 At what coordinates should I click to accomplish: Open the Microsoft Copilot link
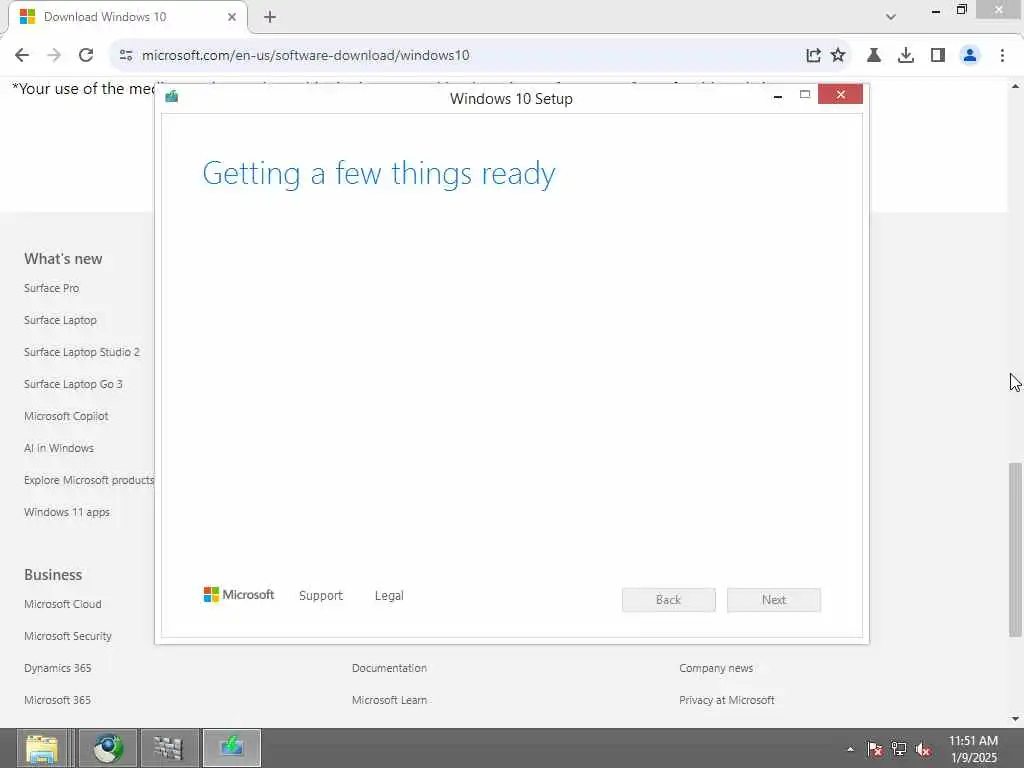coord(66,416)
